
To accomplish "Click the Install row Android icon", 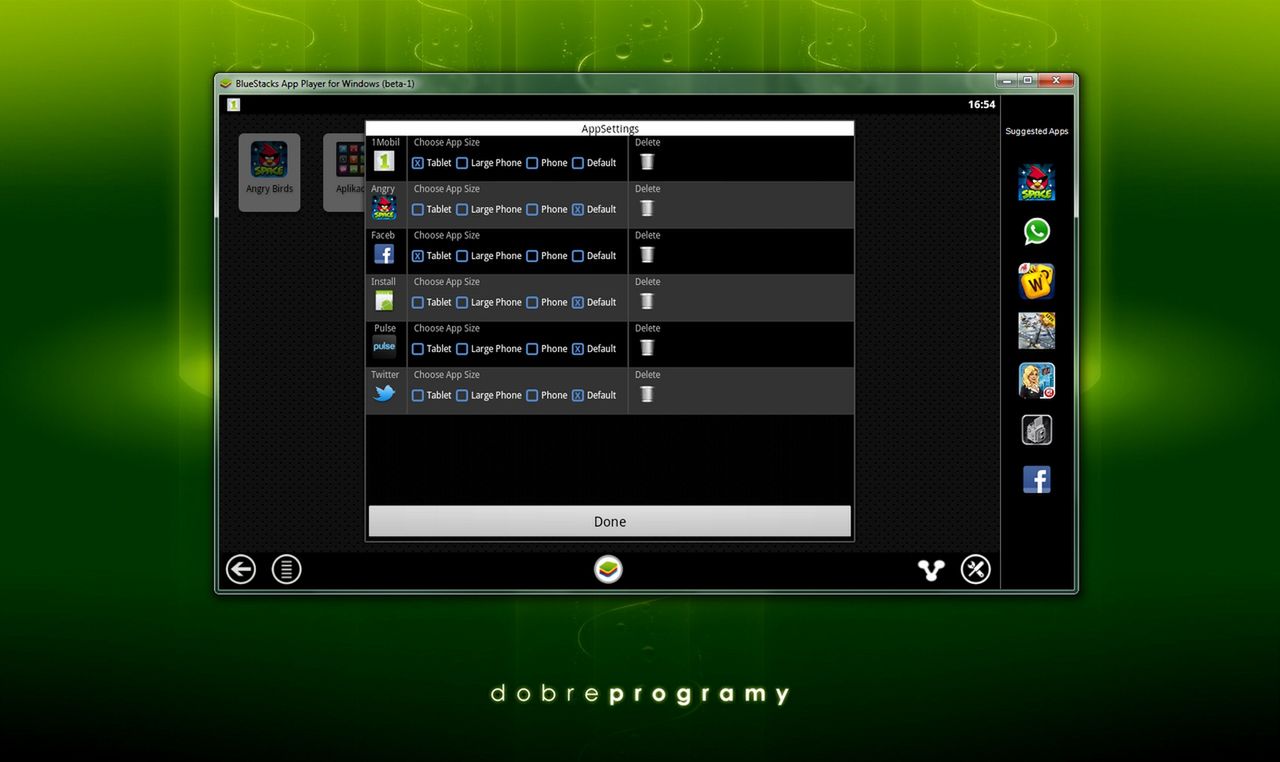I will [384, 301].
